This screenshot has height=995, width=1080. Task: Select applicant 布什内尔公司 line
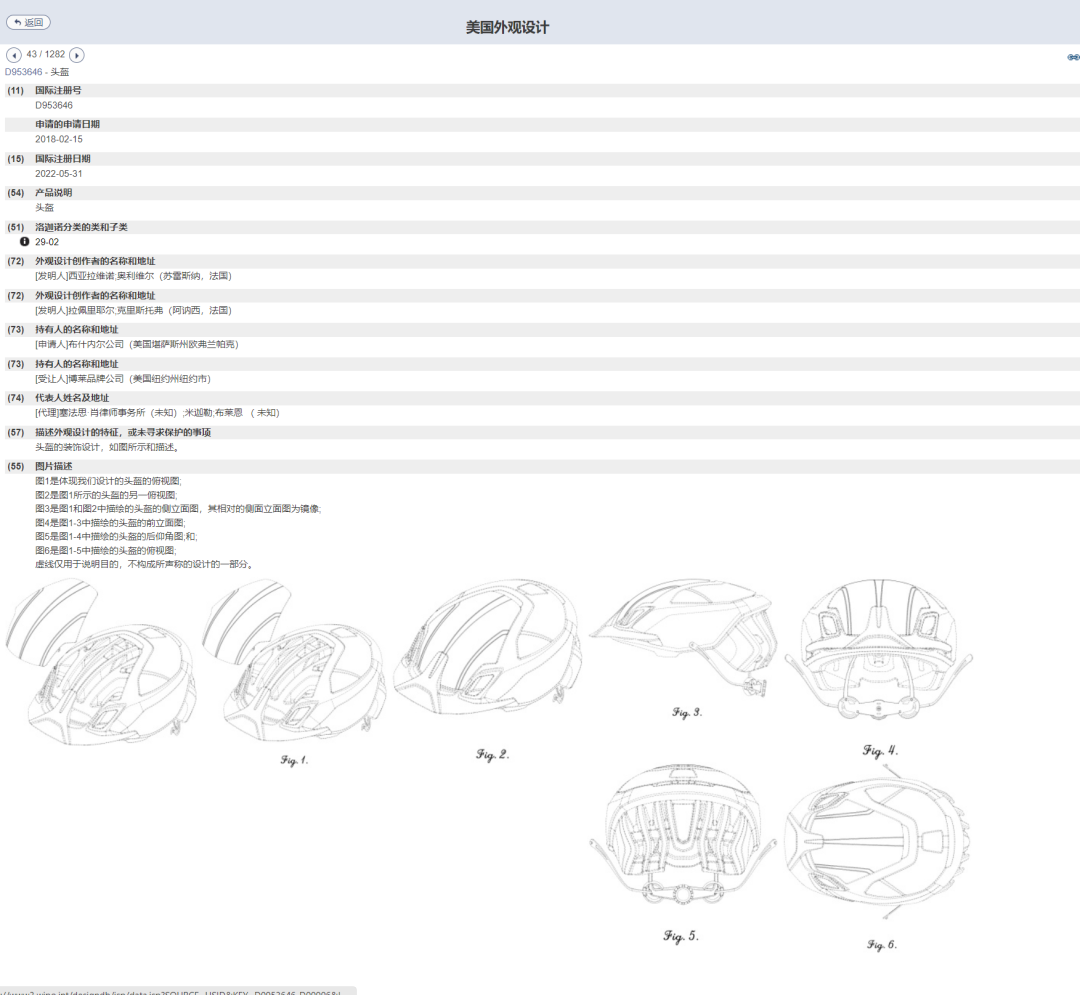click(x=137, y=344)
